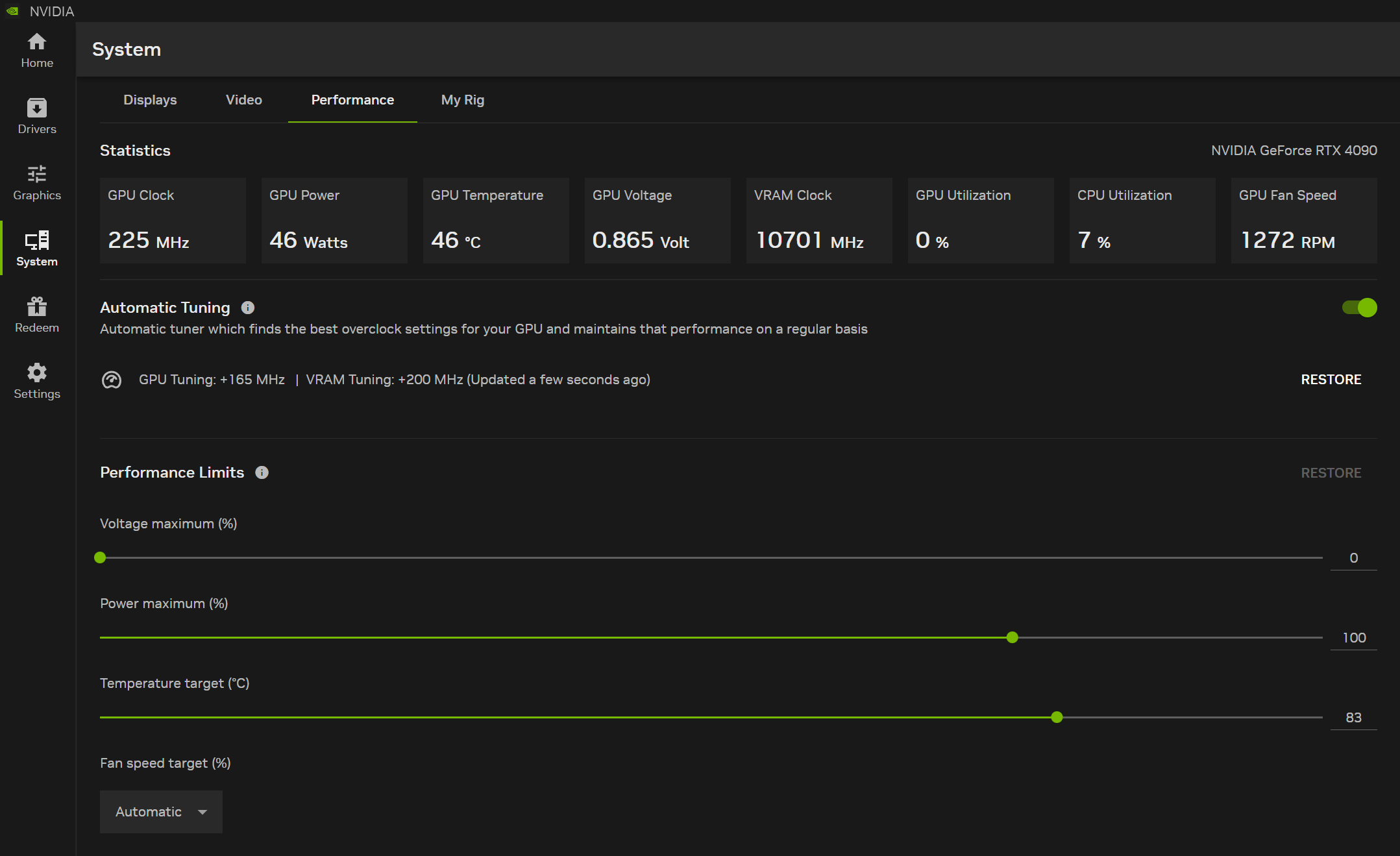Image resolution: width=1400 pixels, height=856 pixels.
Task: Expand the Fan speed target Automatic dropdown
Action: tap(161, 812)
